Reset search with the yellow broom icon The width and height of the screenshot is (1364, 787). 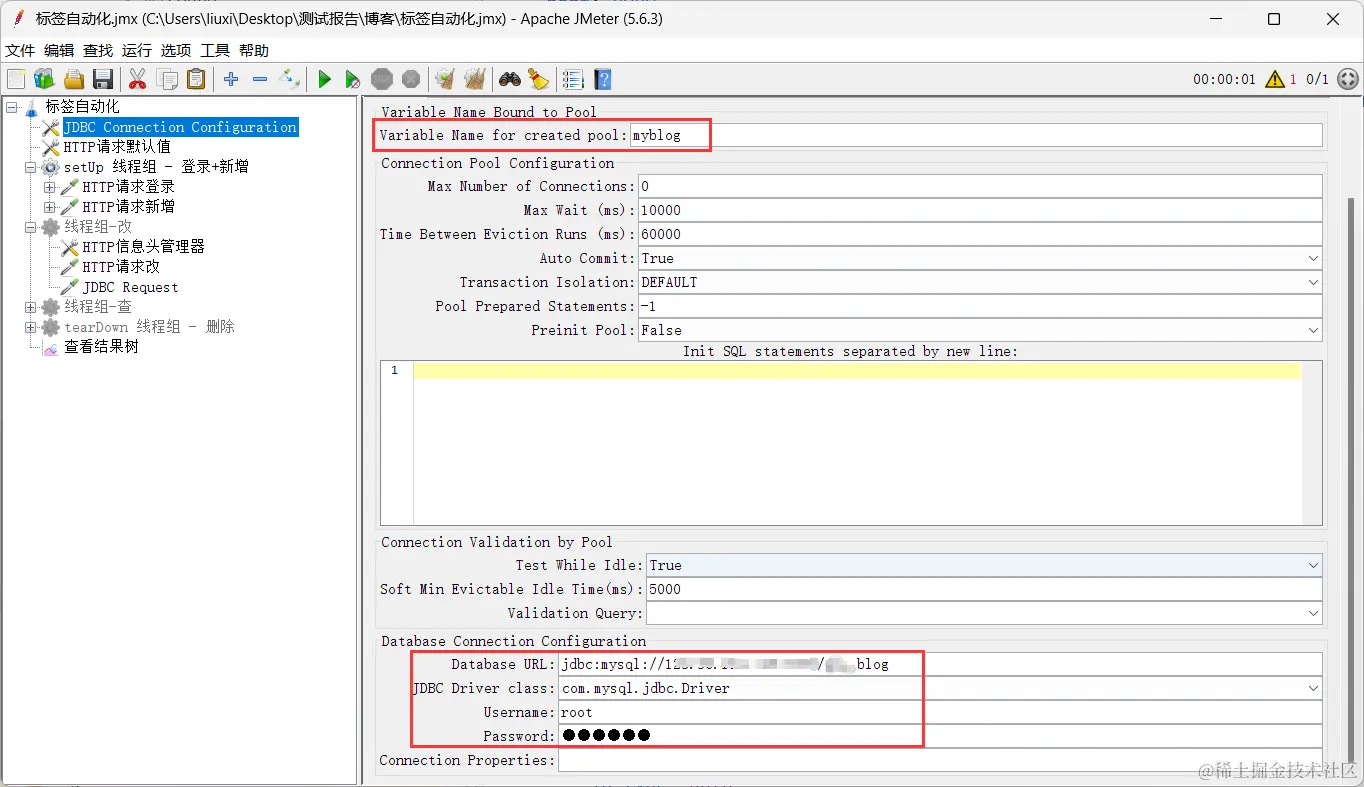click(x=539, y=79)
